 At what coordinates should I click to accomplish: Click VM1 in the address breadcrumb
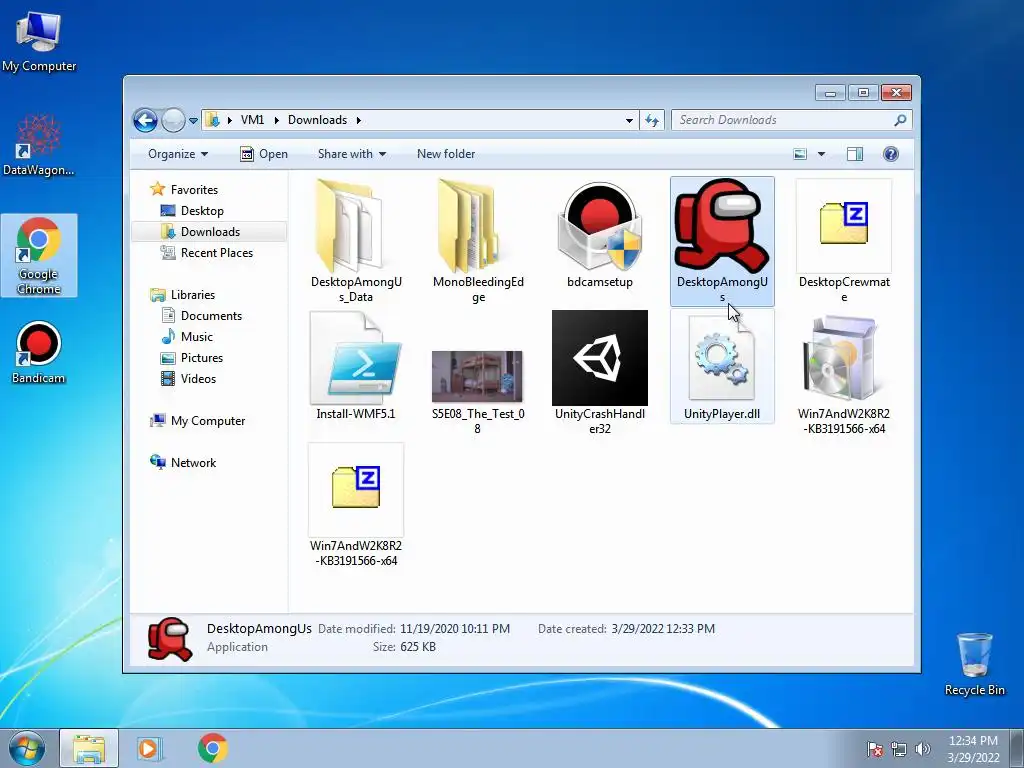252,120
